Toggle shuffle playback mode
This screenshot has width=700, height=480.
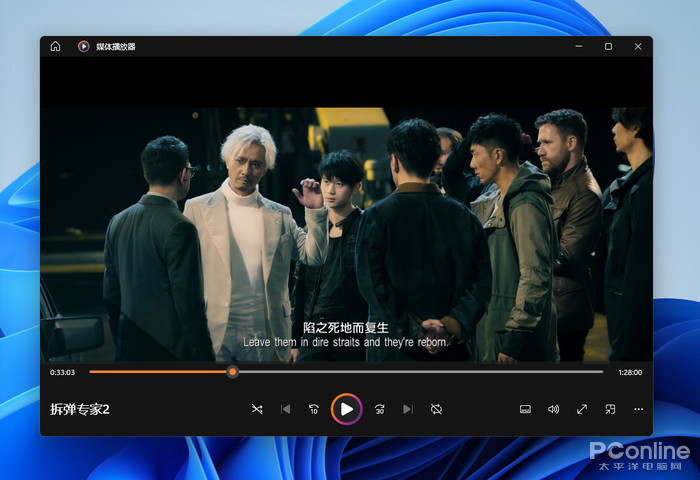pos(257,409)
